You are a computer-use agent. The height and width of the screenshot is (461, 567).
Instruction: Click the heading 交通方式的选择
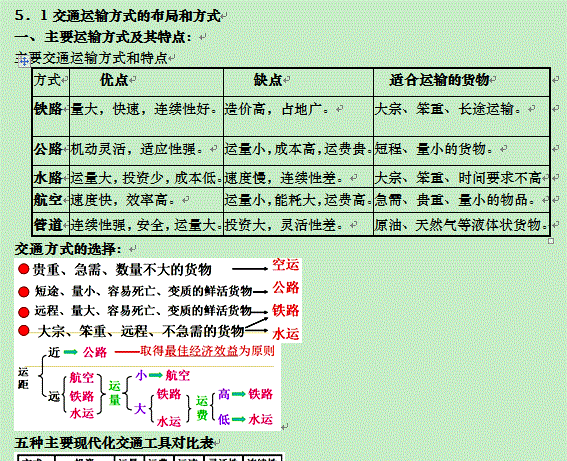coord(68,249)
